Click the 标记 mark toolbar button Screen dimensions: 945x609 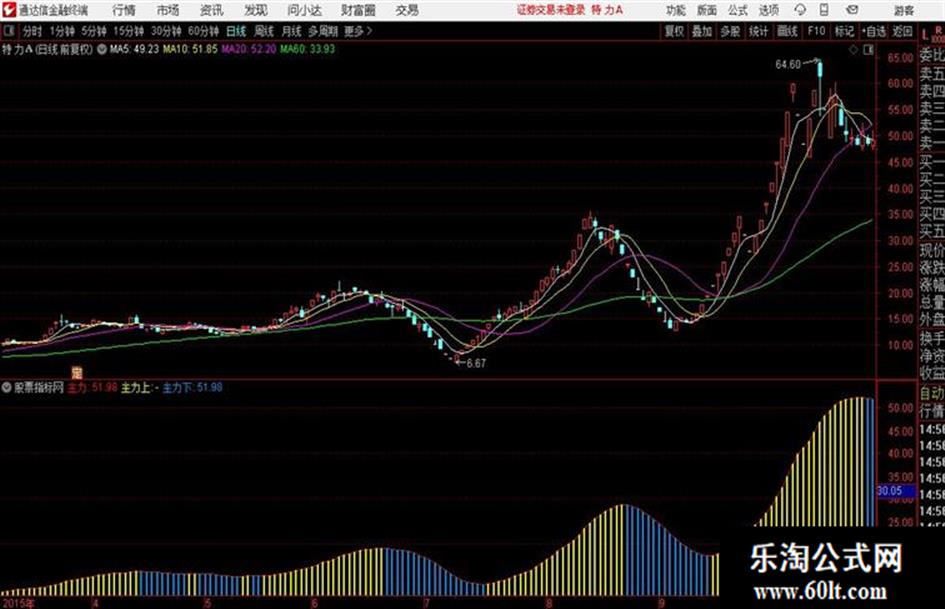tap(844, 31)
